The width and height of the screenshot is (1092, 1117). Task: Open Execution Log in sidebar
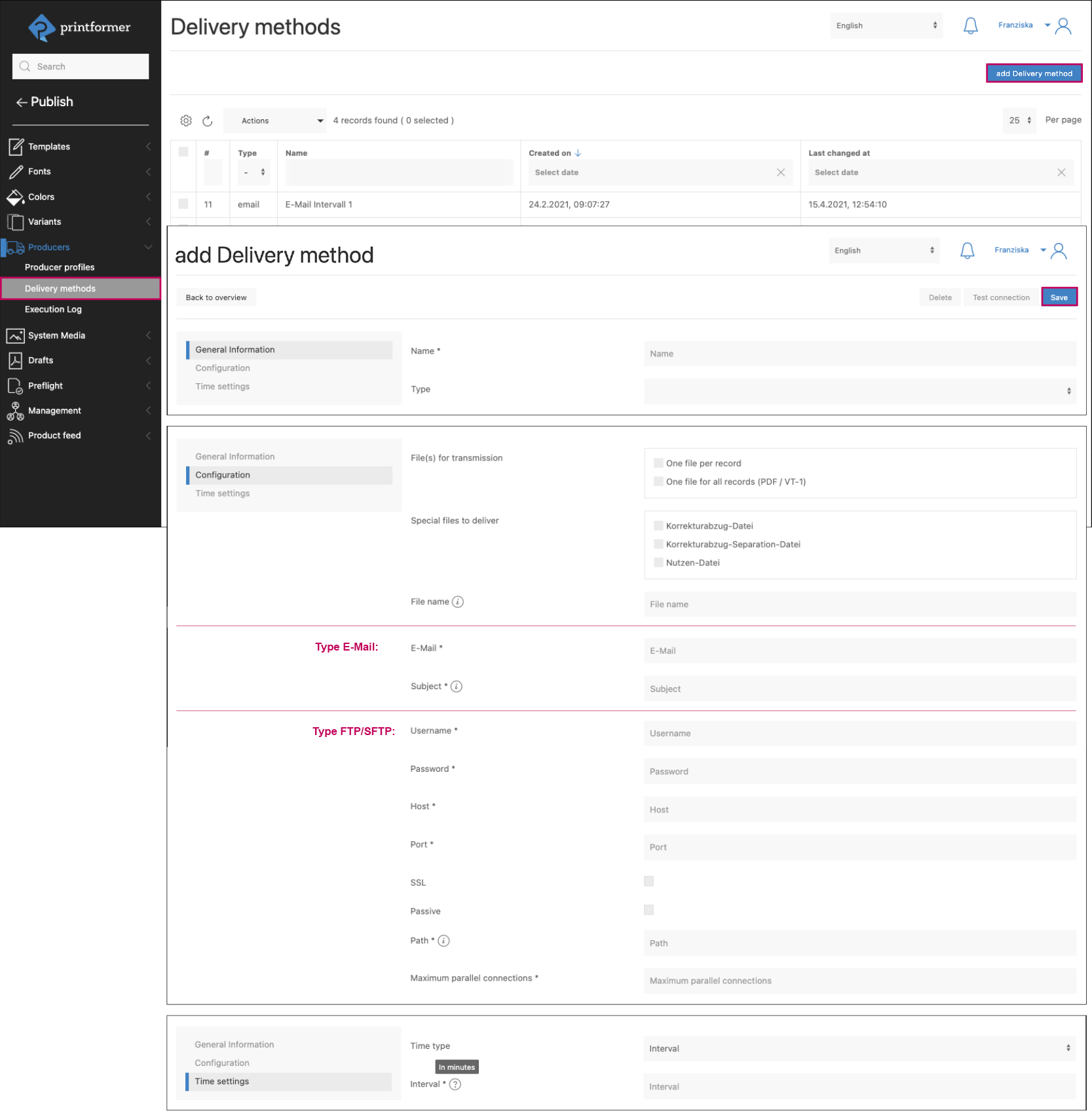point(53,309)
